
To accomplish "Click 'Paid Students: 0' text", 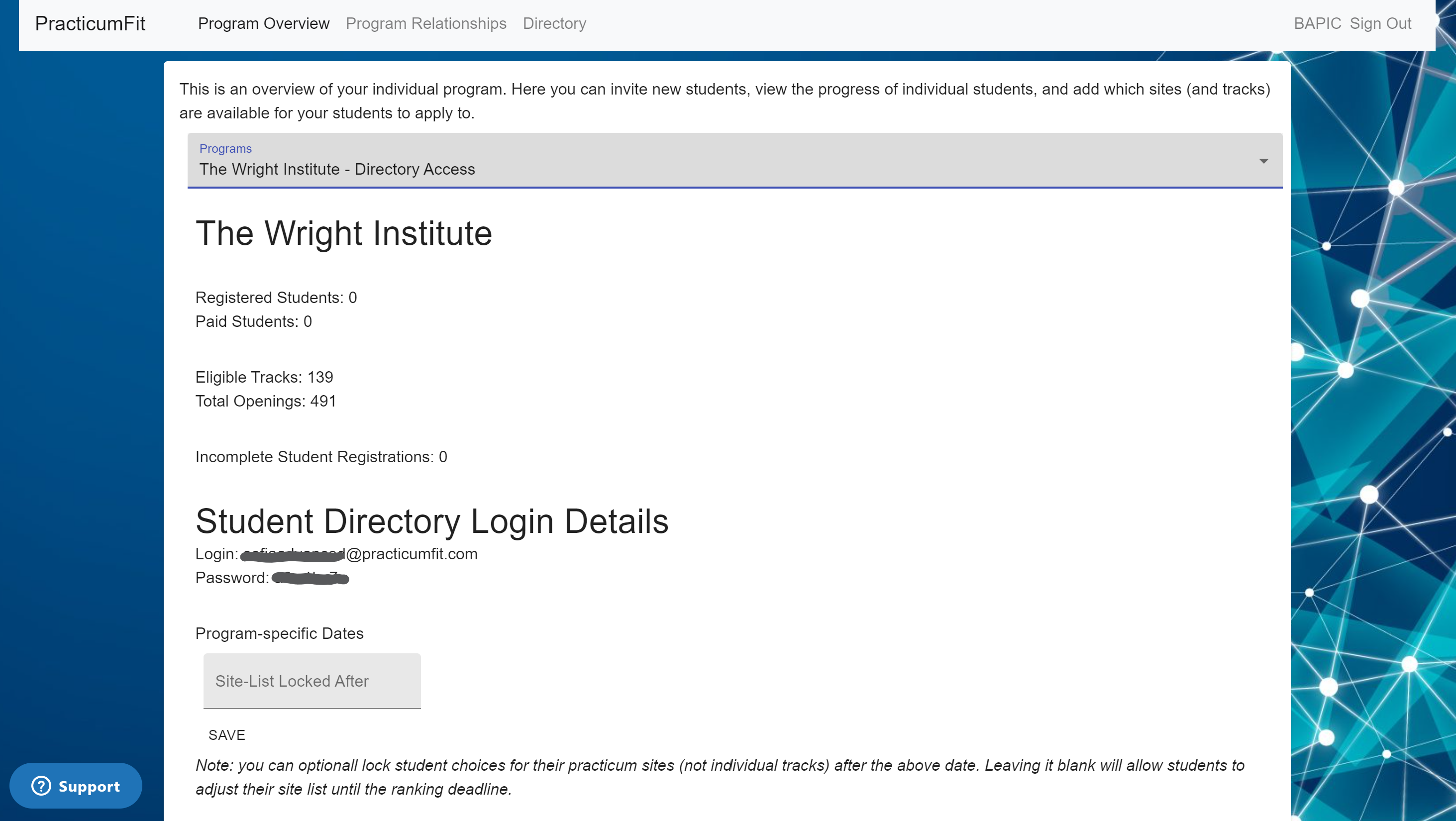I will point(253,321).
